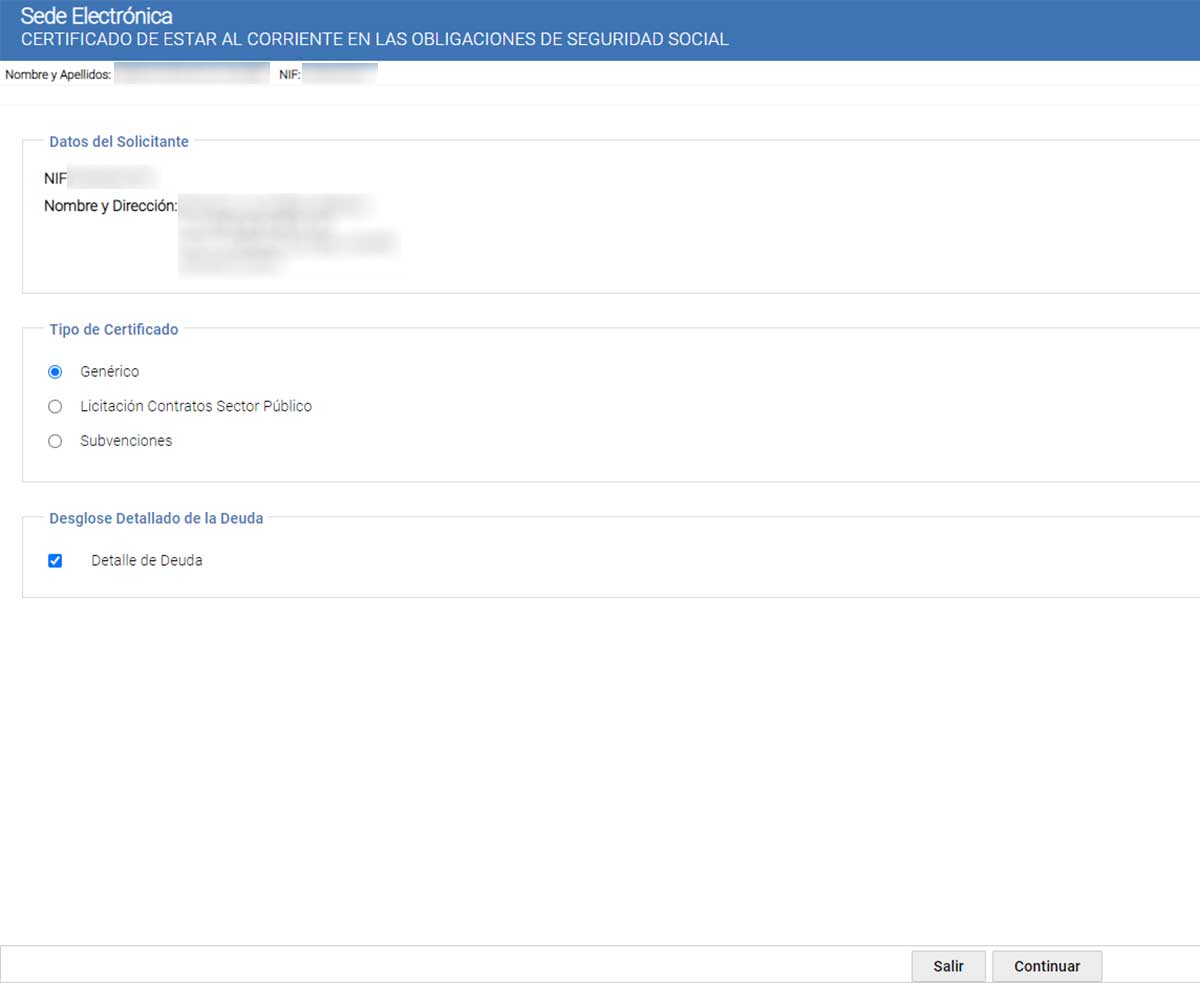The image size is (1200, 983).
Task: Choose the Licitación Contratos Sector Público radio option
Action: [55, 407]
